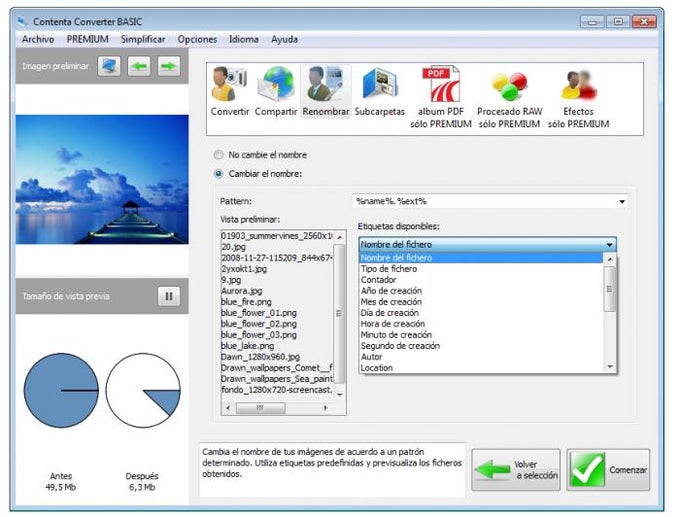Viewport: 680px width, 517px height.
Task: Select 'blue_flower_01.png' in preview list
Action: click(259, 313)
